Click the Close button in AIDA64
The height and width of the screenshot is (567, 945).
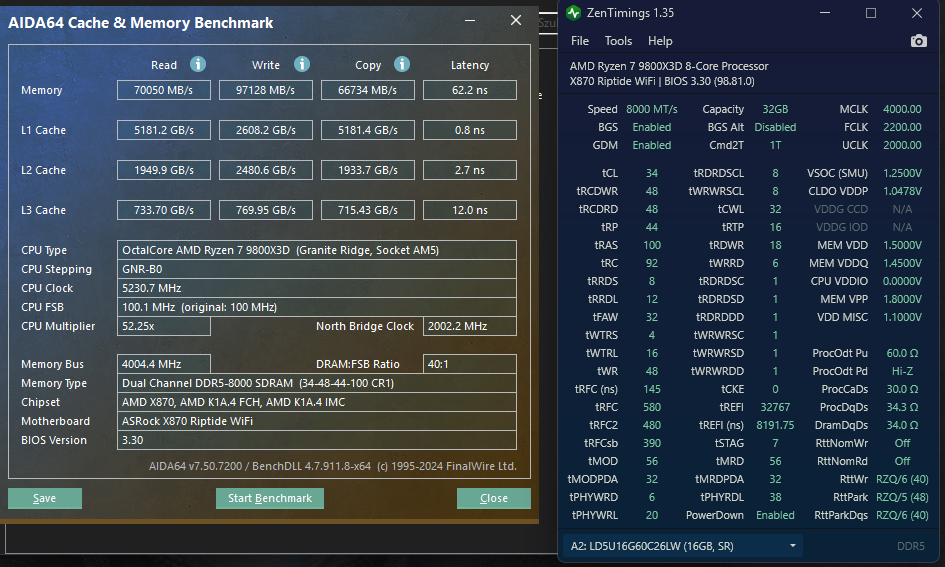click(x=493, y=498)
